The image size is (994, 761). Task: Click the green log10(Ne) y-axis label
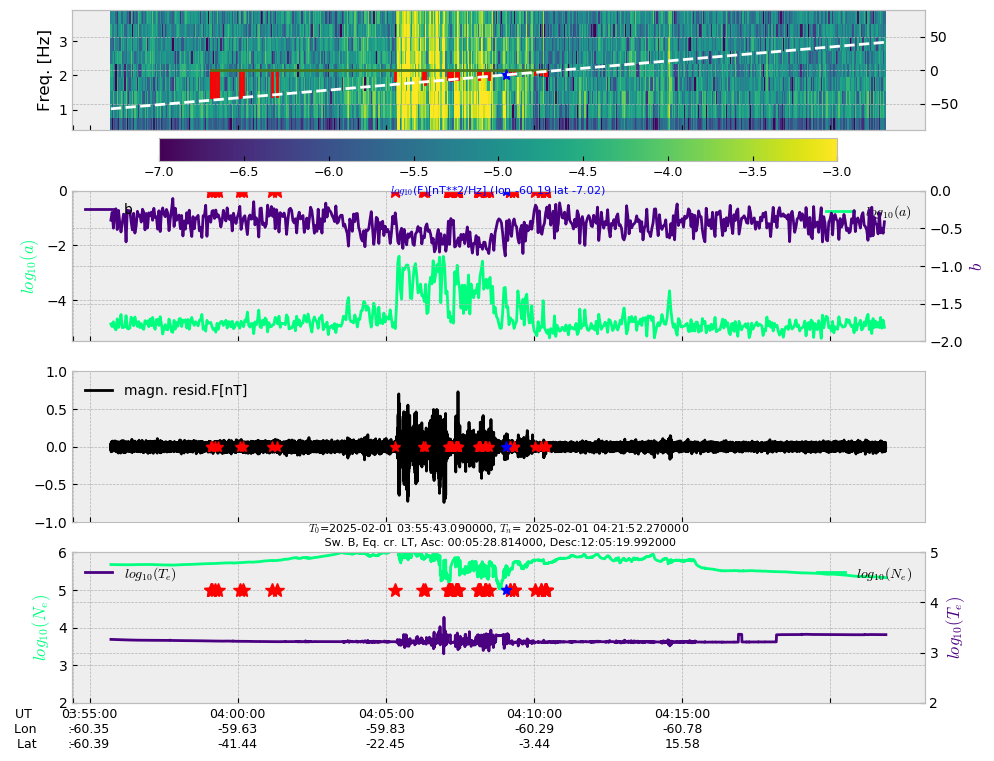(41, 628)
